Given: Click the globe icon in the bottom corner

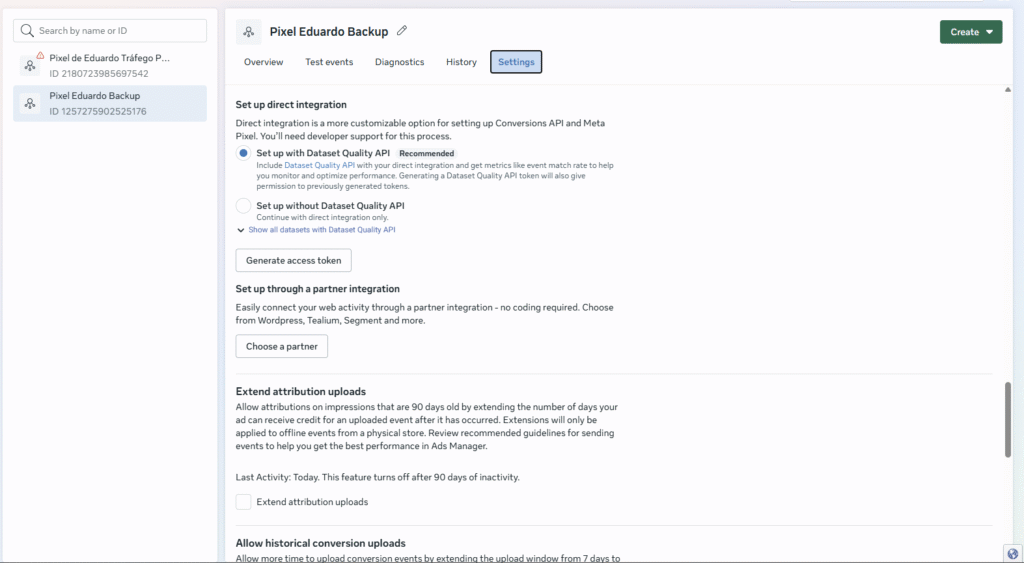Looking at the screenshot, I should click(x=1013, y=553).
